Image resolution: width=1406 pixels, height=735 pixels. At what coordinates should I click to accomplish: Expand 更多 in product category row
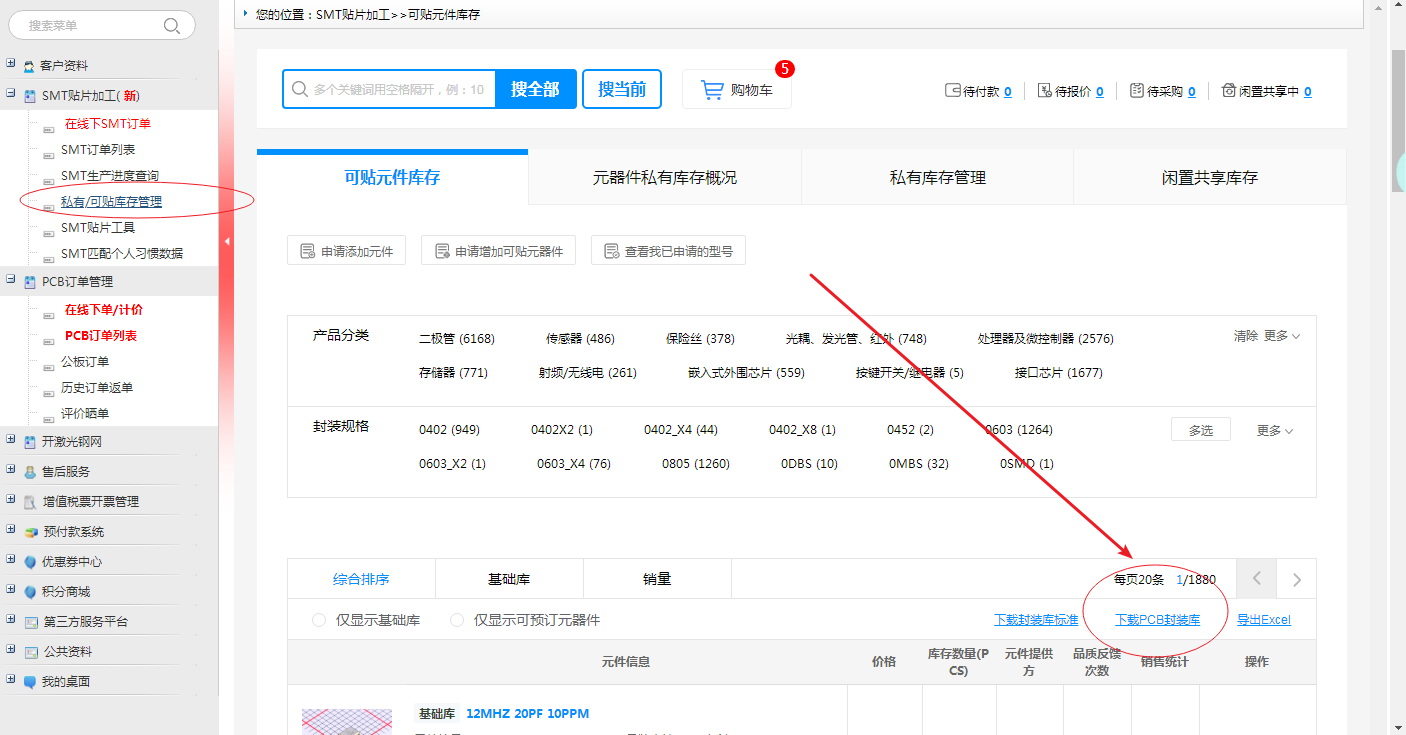click(1281, 336)
